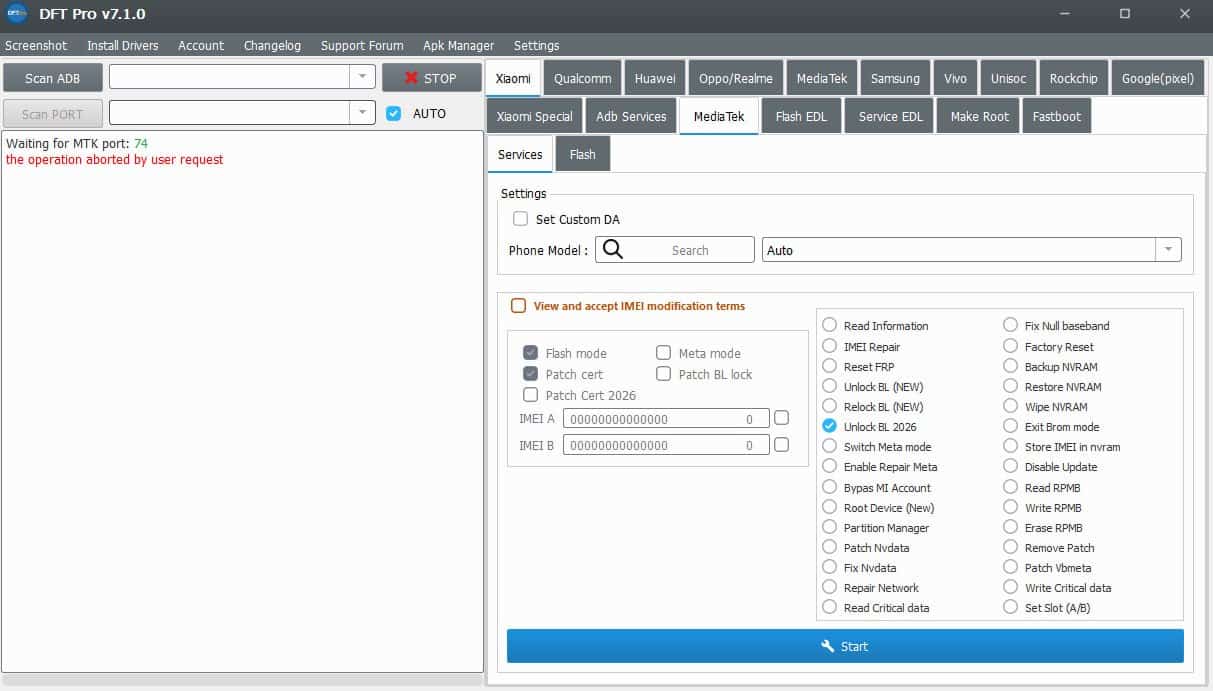Select Reset FRP radio option

[x=829, y=366]
